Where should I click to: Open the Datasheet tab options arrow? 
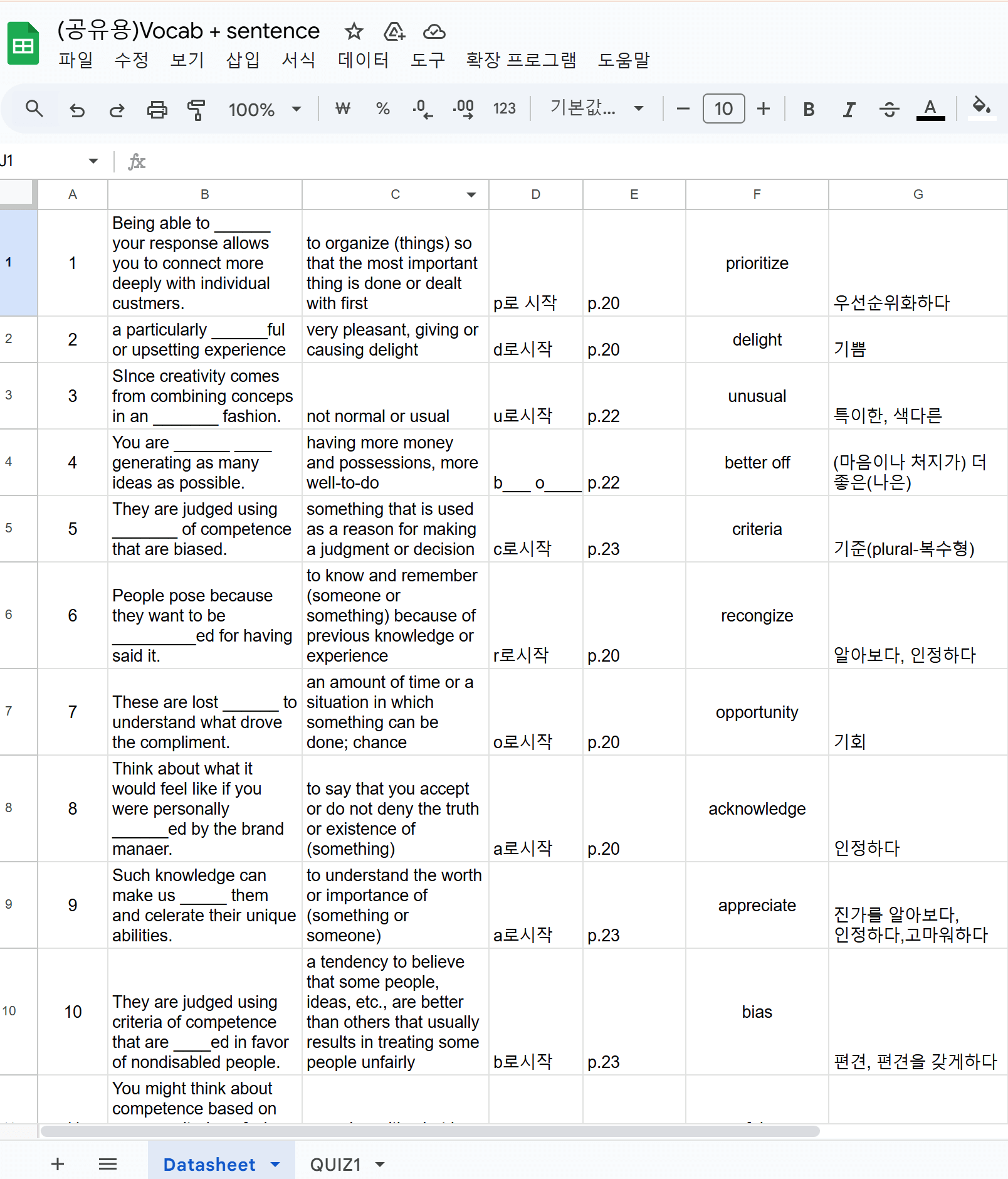click(x=275, y=1165)
